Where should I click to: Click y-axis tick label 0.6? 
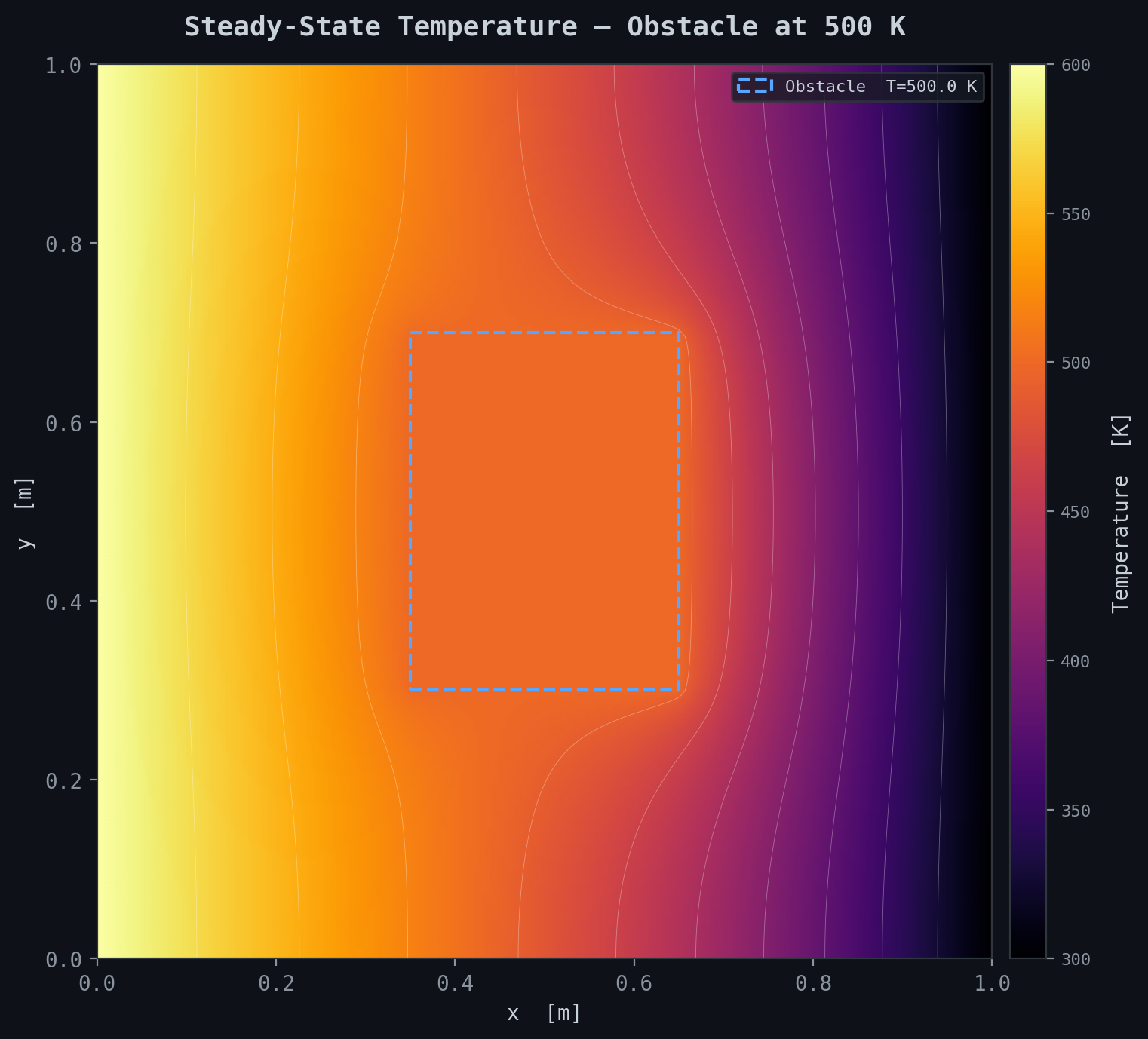click(63, 423)
